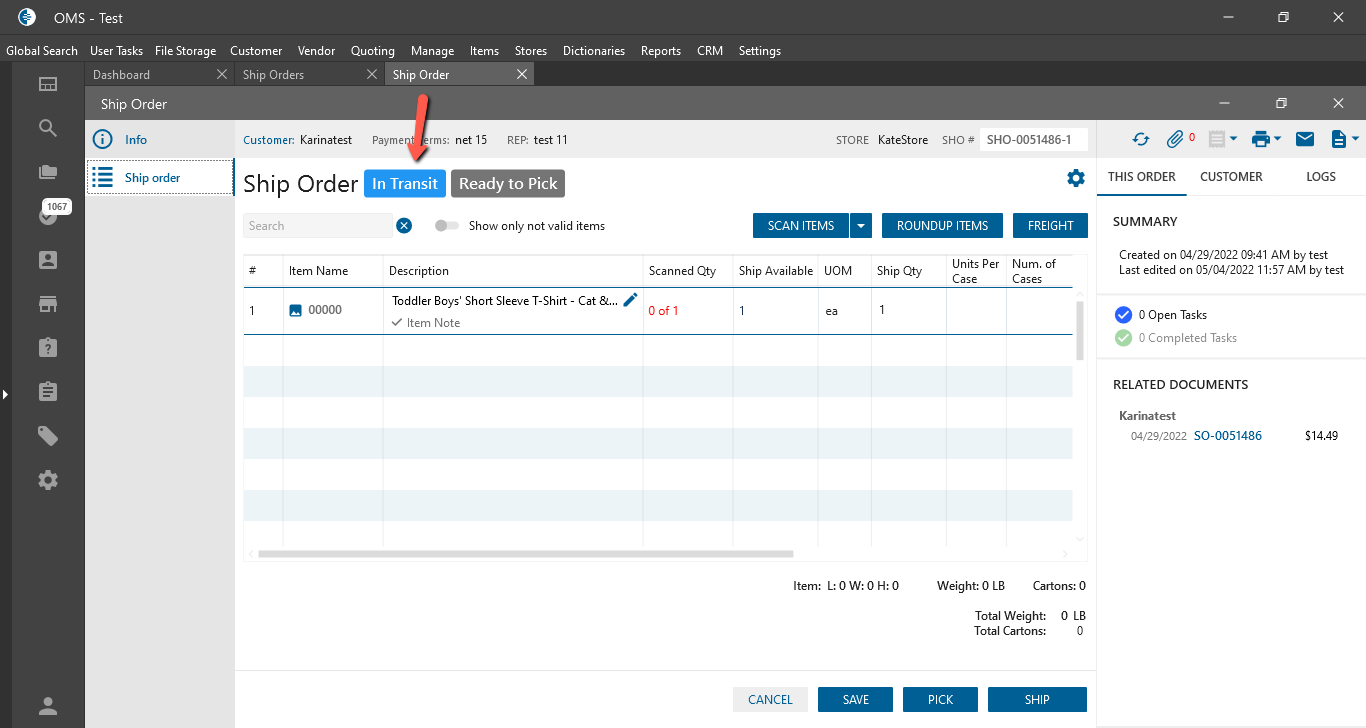The width and height of the screenshot is (1366, 728).
Task: Click the envelope email icon
Action: pyautogui.click(x=1305, y=140)
